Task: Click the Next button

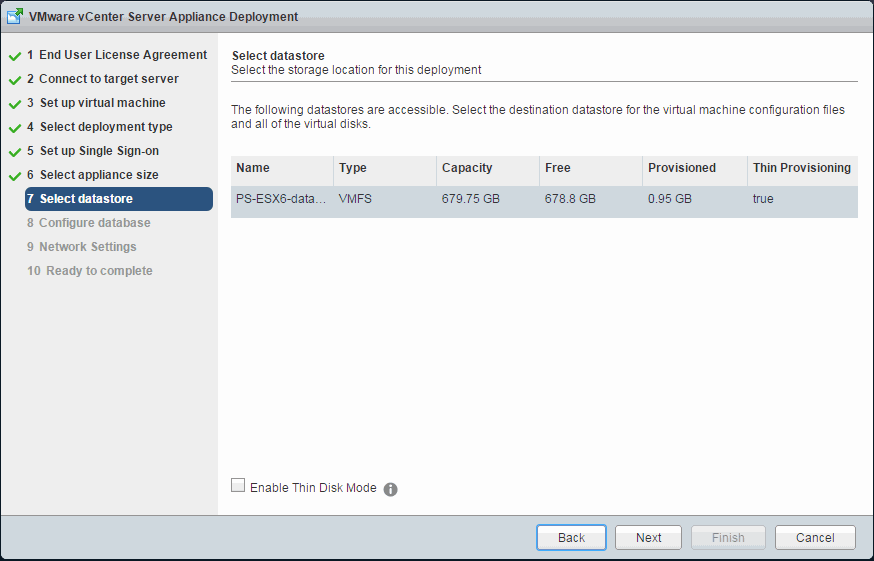Action: pyautogui.click(x=648, y=537)
